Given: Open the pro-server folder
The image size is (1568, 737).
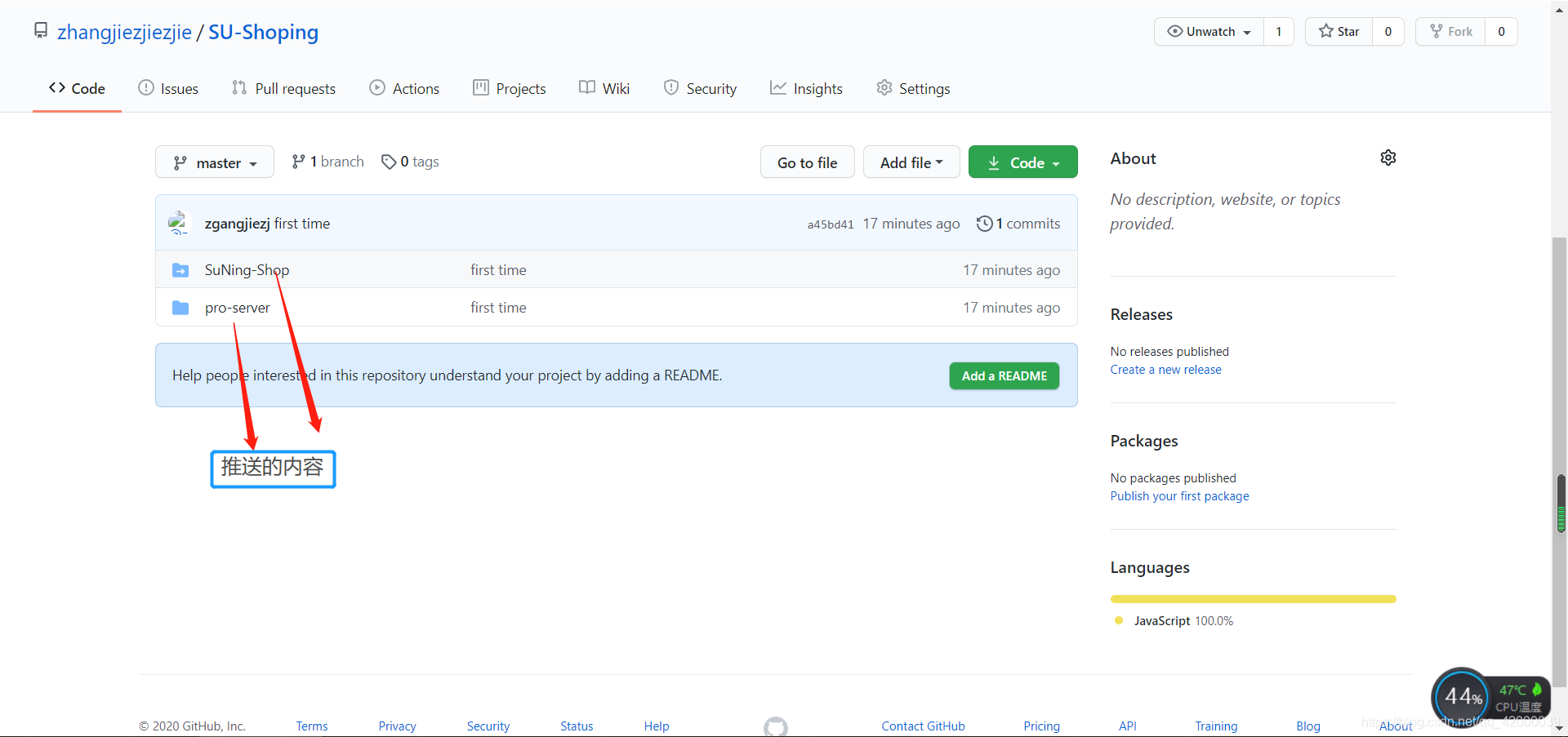Looking at the screenshot, I should click(x=237, y=308).
